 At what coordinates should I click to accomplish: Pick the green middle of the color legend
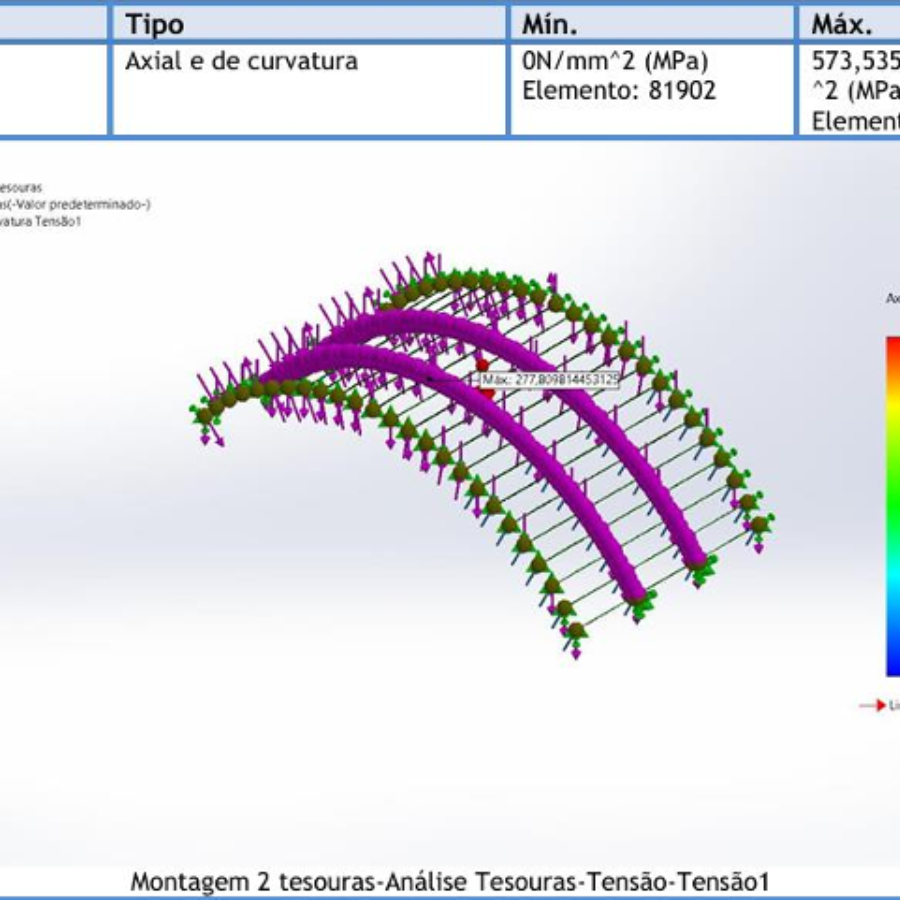coord(892,510)
